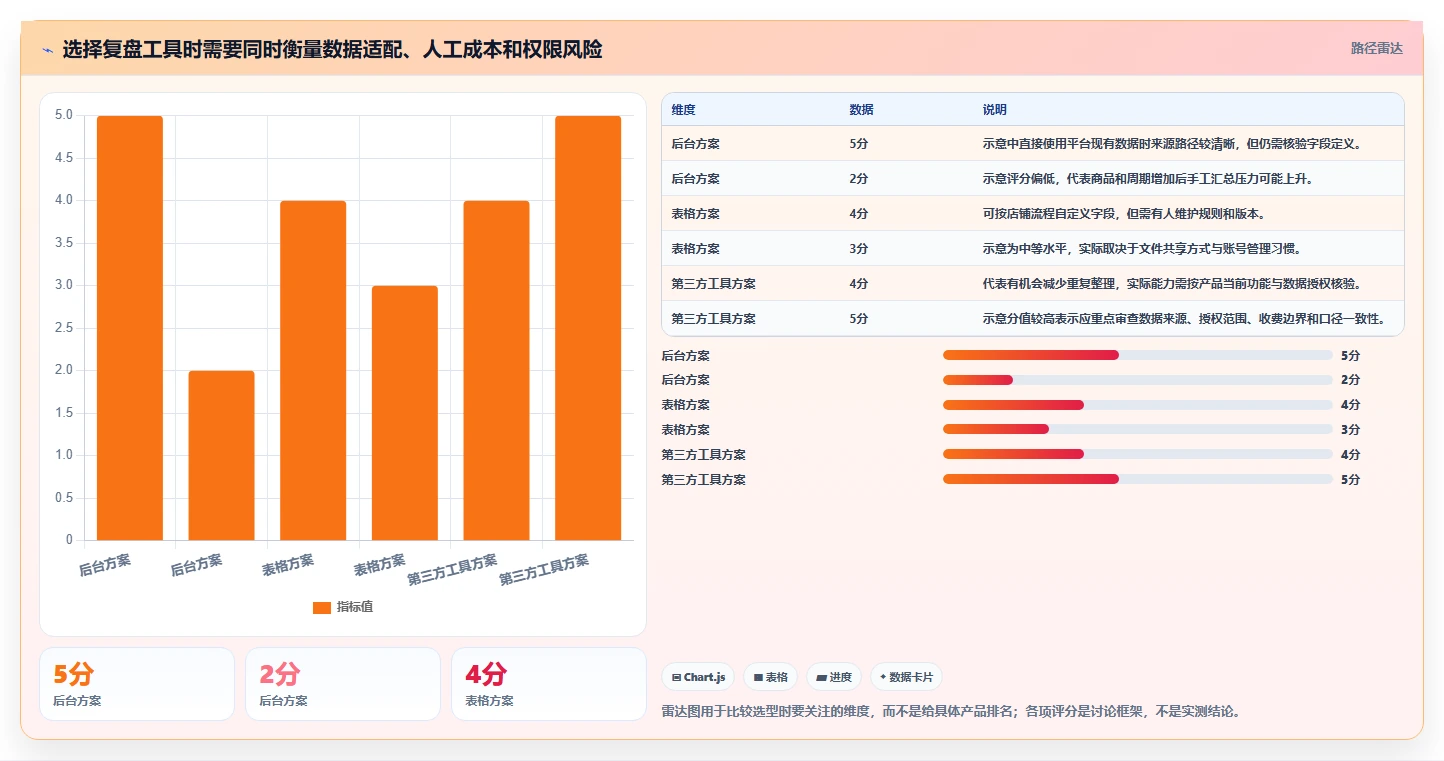Select the description mentioning 核验字段定义

click(x=1172, y=144)
